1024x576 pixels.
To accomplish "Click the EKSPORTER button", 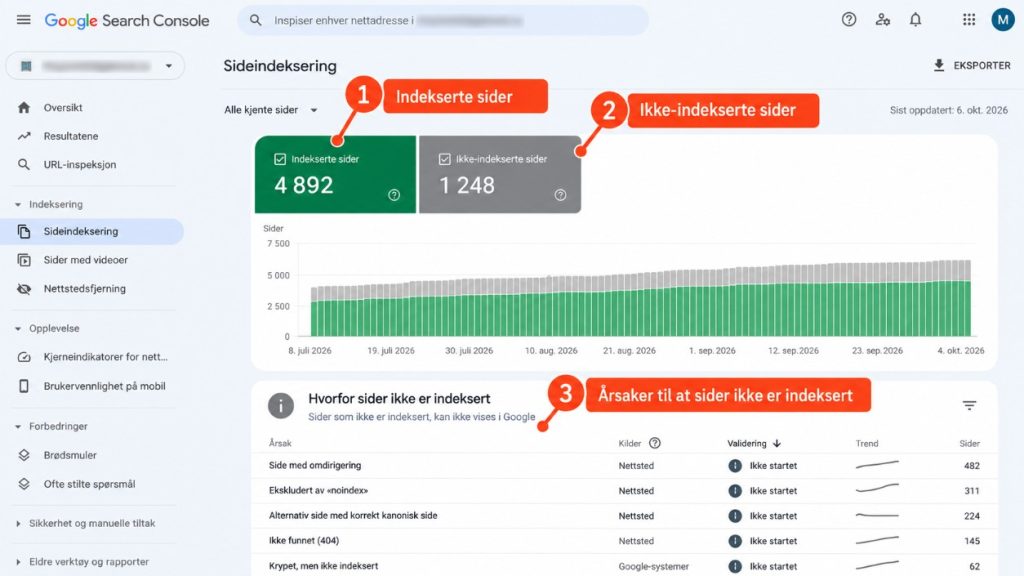I will pos(972,65).
